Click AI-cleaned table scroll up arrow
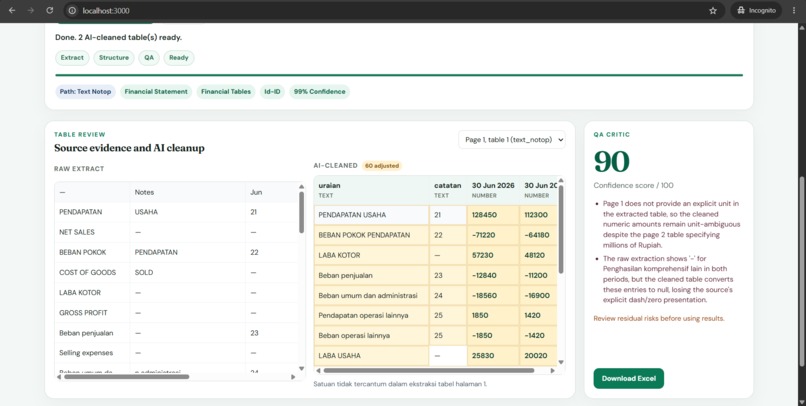 [x=561, y=180]
